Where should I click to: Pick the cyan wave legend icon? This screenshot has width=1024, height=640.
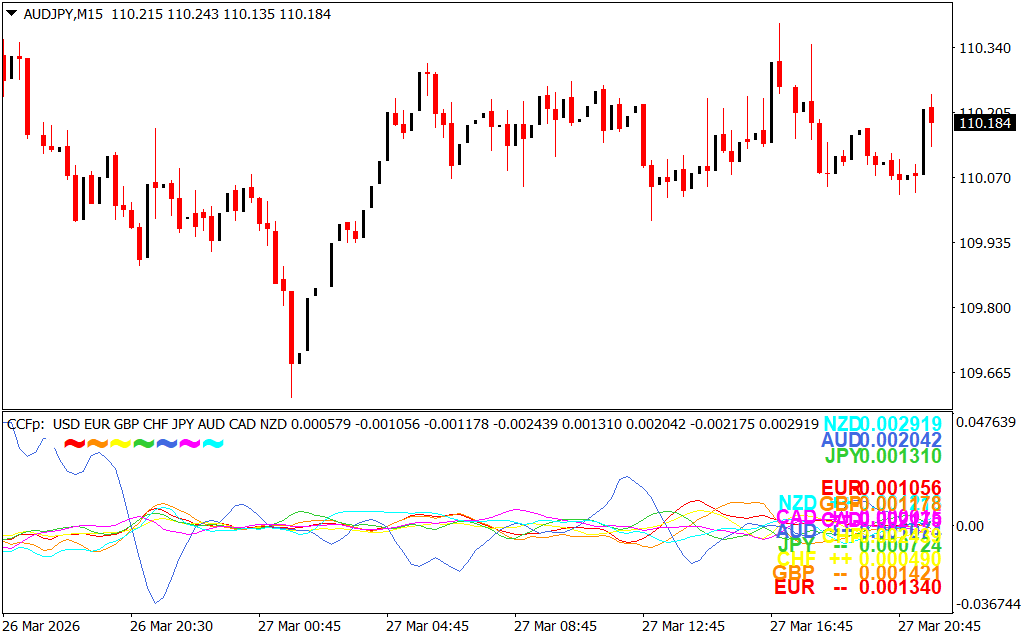[x=213, y=443]
